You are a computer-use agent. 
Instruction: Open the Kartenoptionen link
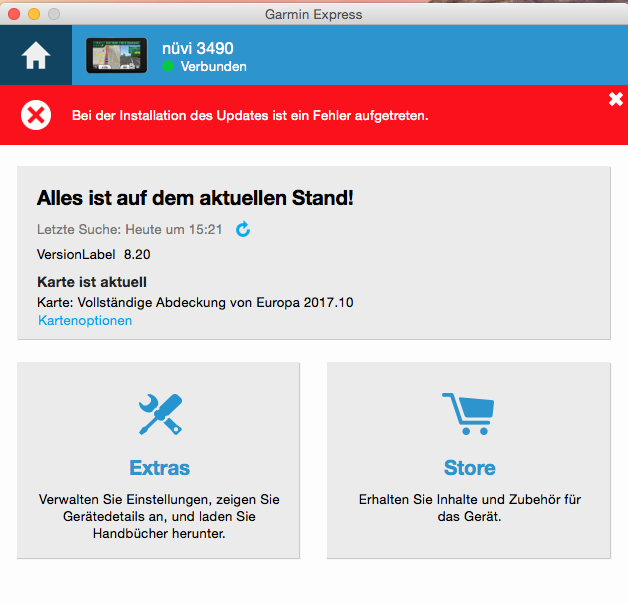tap(85, 321)
